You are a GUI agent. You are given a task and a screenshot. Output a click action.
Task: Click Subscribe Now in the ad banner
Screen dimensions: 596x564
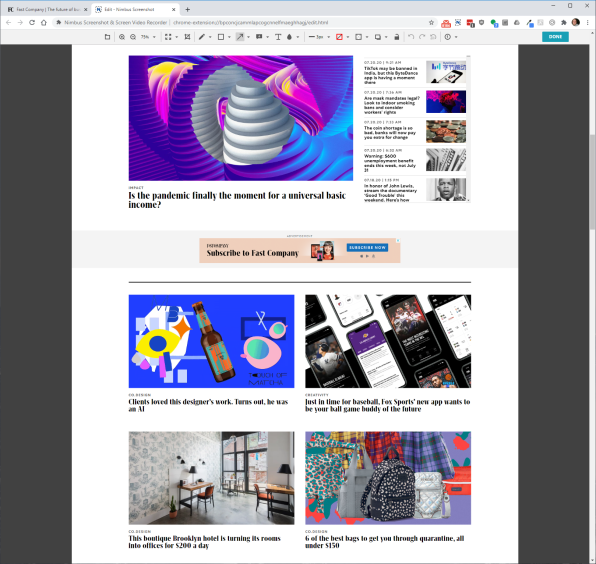coord(367,247)
